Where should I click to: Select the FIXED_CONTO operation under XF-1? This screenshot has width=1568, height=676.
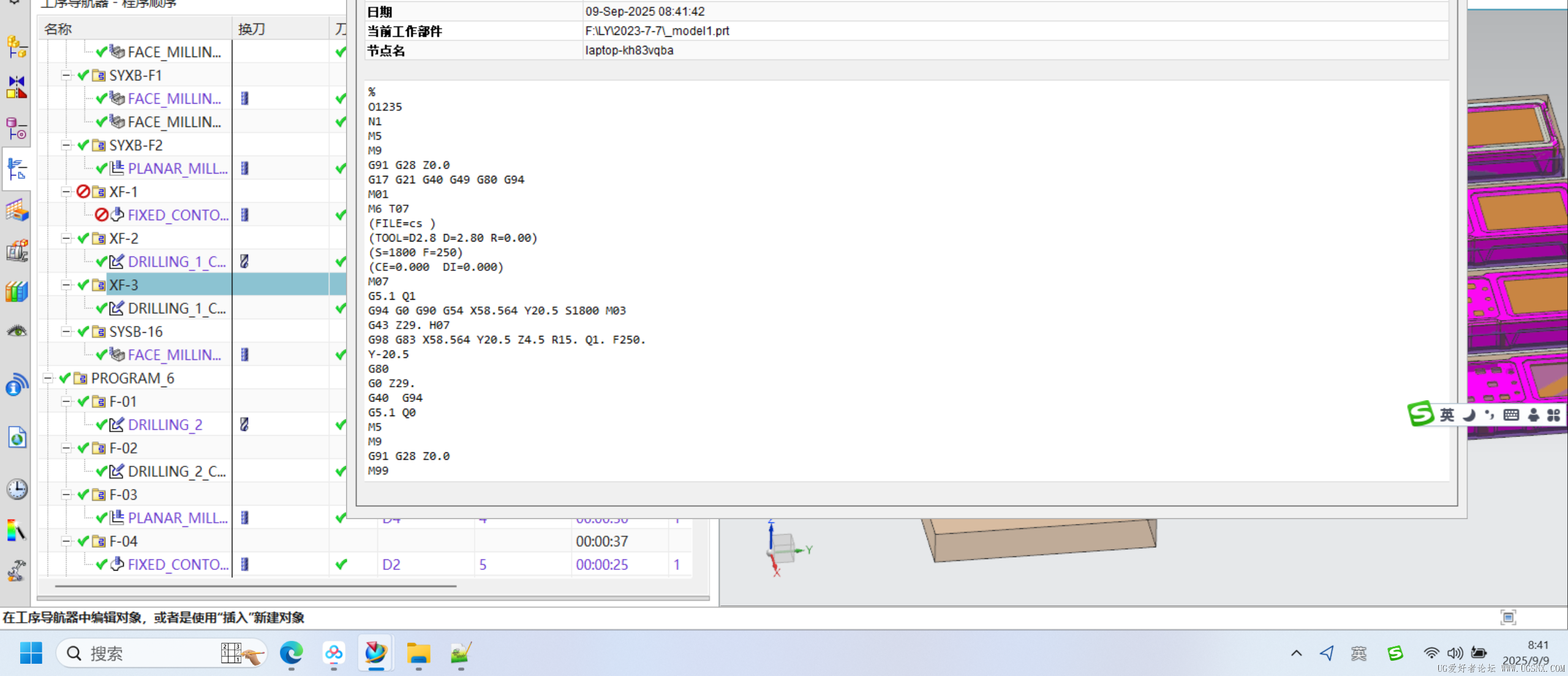point(178,215)
